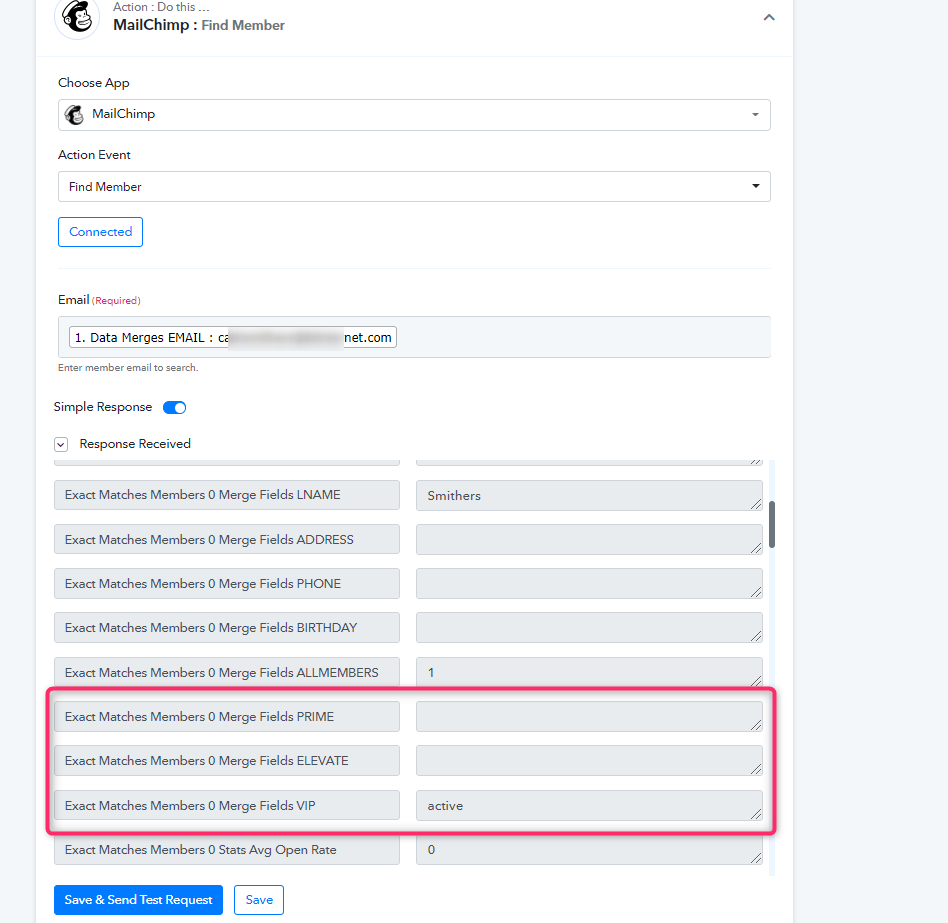The height and width of the screenshot is (923, 948).
Task: Click the Connected button
Action: (100, 232)
